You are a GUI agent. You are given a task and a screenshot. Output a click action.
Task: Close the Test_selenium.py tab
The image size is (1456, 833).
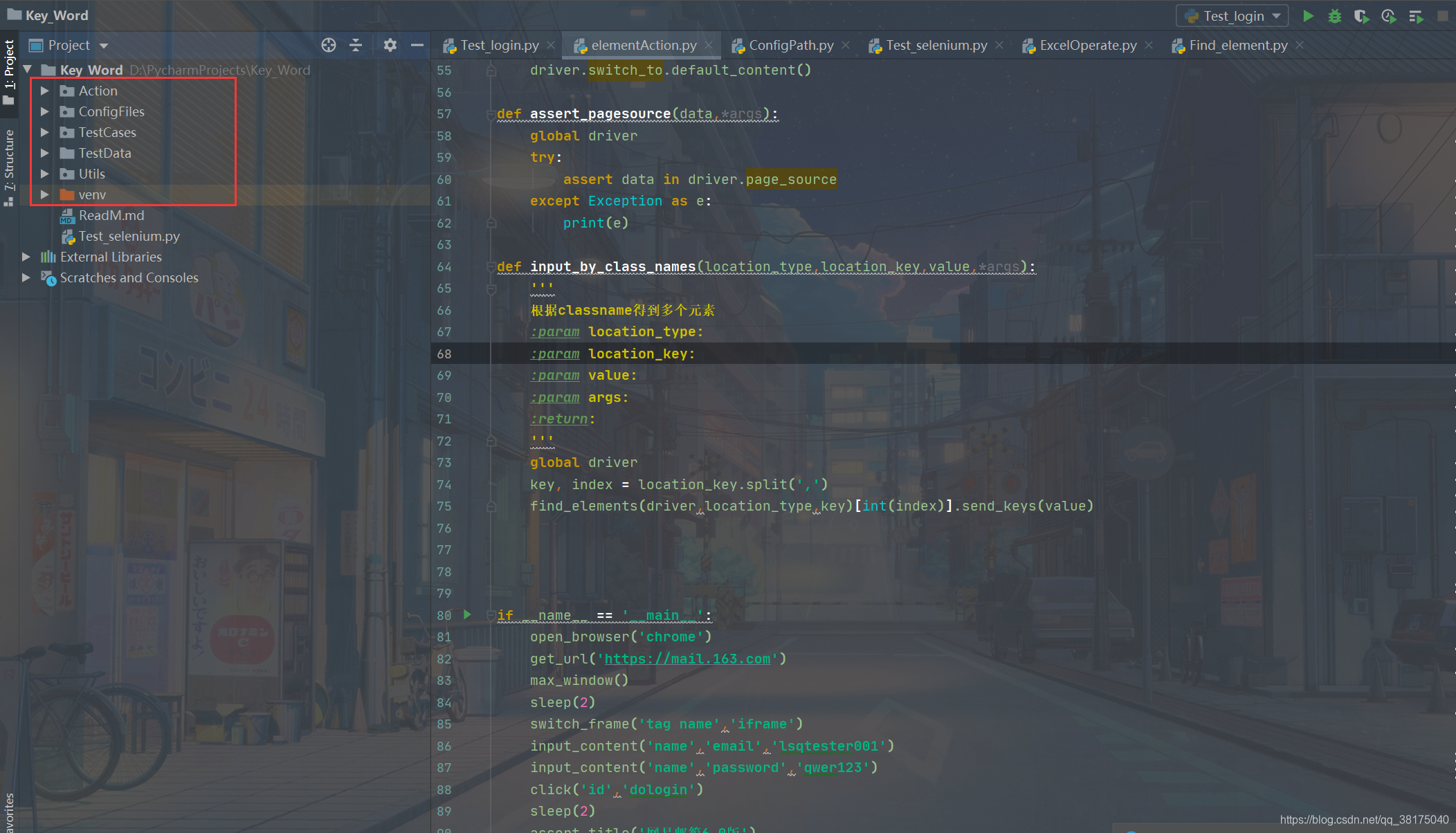pyautogui.click(x=999, y=45)
